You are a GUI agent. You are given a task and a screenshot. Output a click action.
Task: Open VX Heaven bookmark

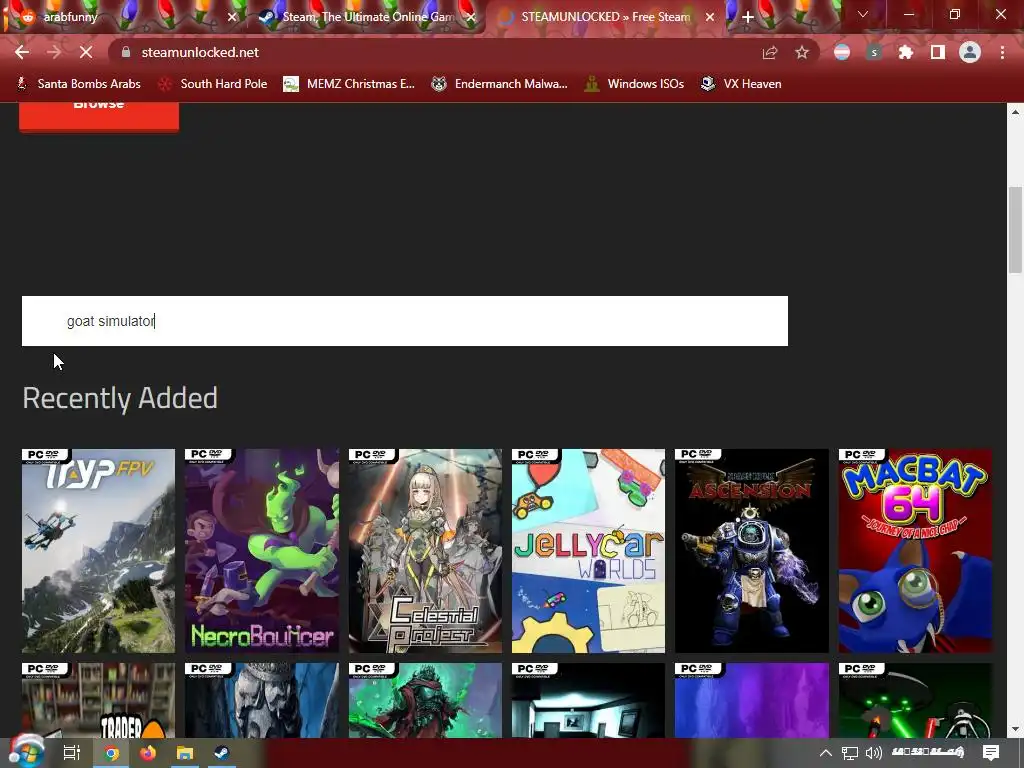click(741, 84)
